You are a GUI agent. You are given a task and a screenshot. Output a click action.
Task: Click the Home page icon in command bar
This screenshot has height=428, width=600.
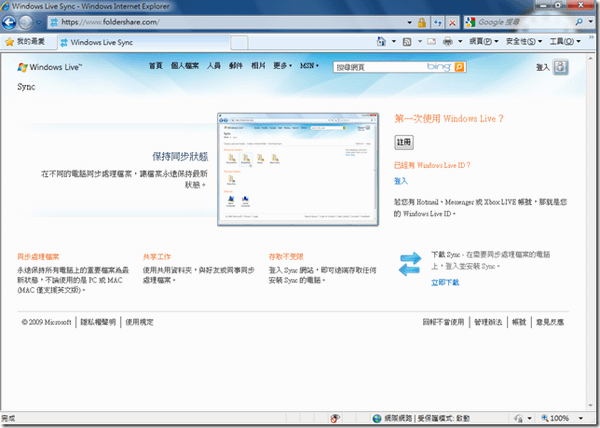click(382, 41)
